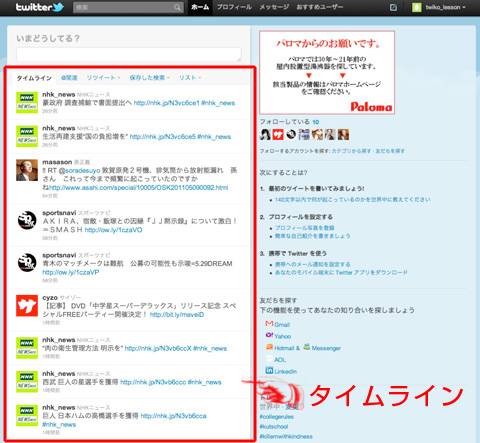Go to ホーム in top navigation
Viewport: 480px width, 443px height.
coord(200,7)
